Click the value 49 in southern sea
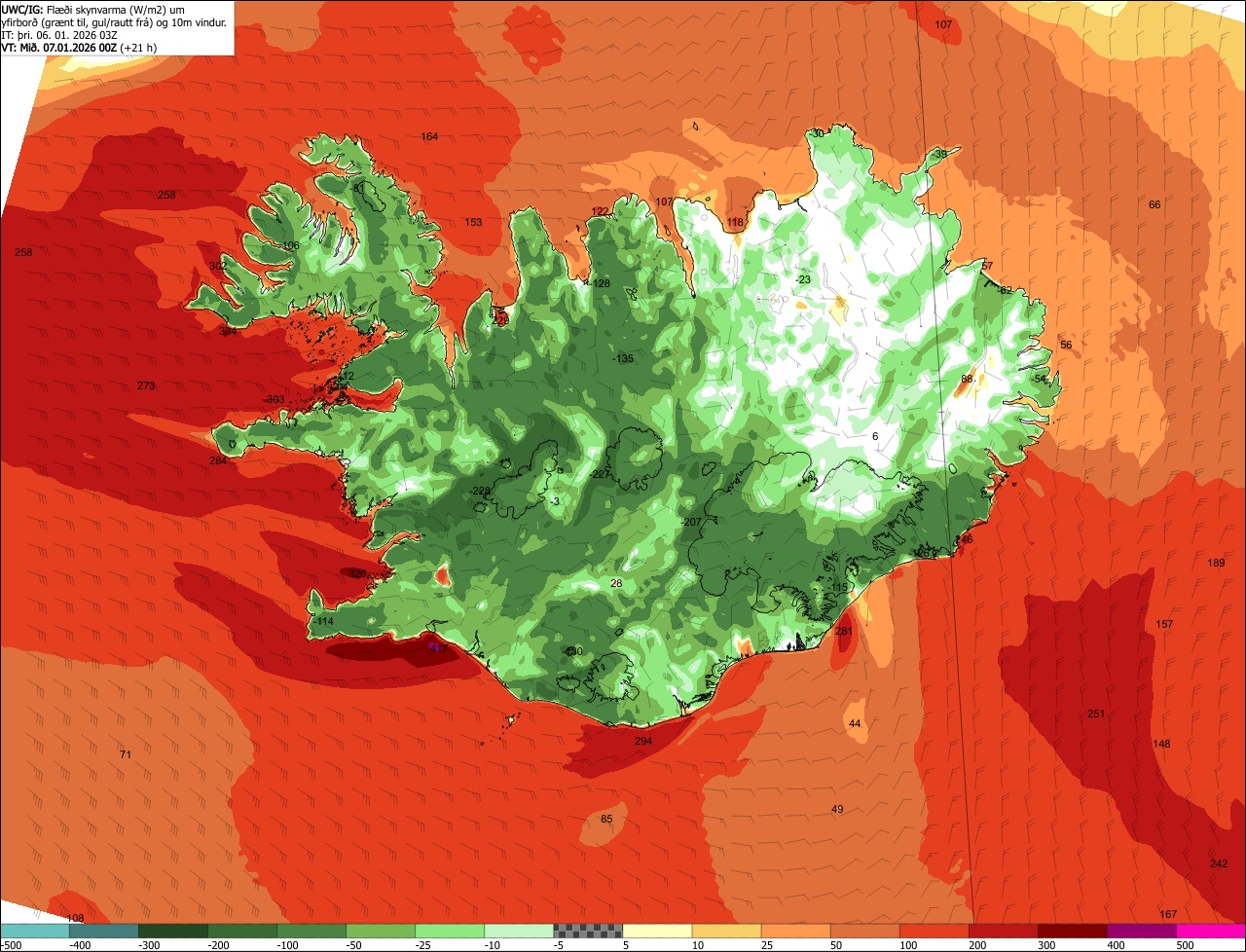Viewport: 1246px width, 952px height. 837,810
